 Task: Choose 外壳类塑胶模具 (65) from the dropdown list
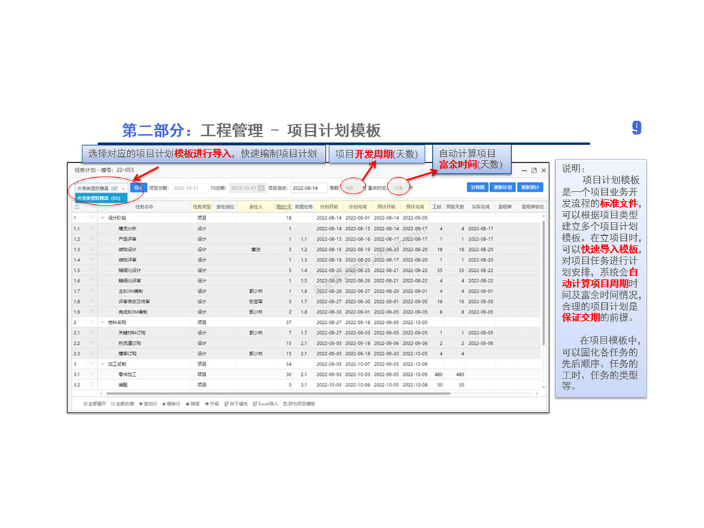(101, 198)
